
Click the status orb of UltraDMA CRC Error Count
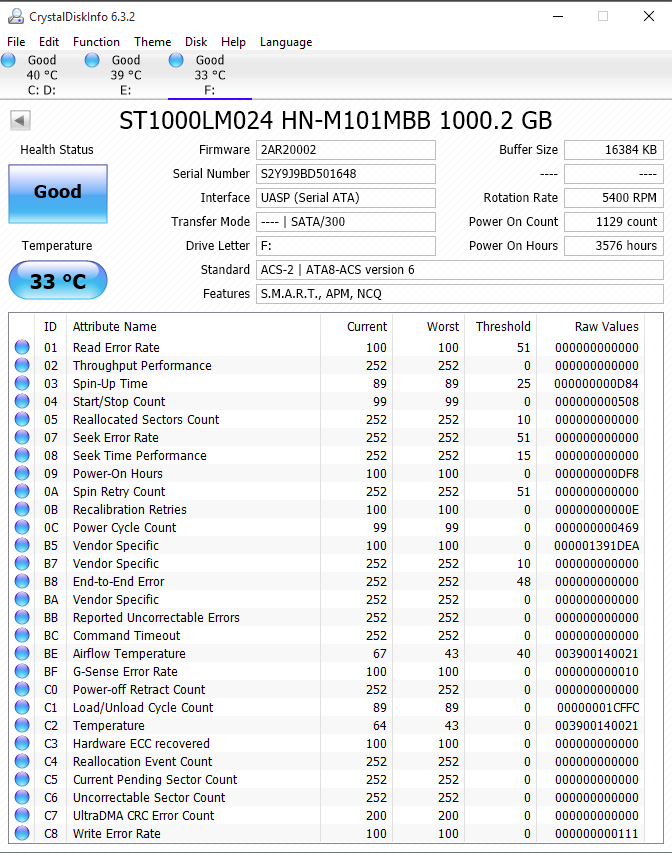tap(22, 815)
